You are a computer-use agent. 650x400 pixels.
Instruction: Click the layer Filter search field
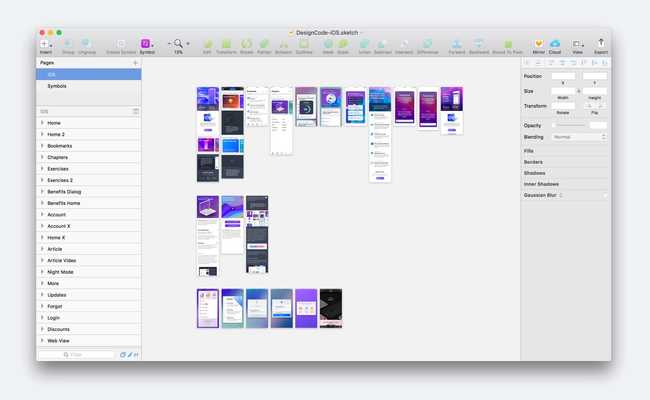[78, 354]
